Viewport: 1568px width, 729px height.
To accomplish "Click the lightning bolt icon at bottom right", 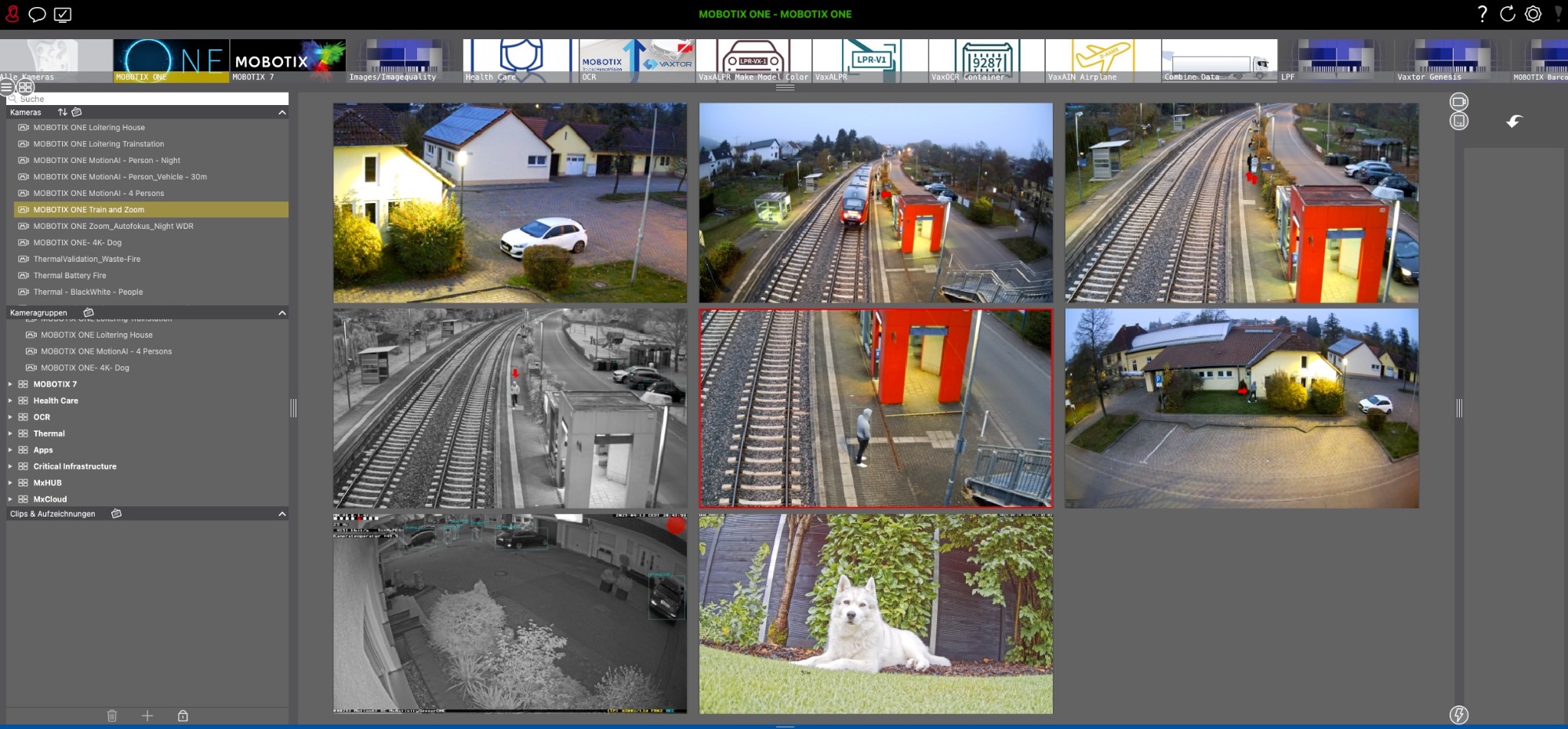I will click(1458, 714).
